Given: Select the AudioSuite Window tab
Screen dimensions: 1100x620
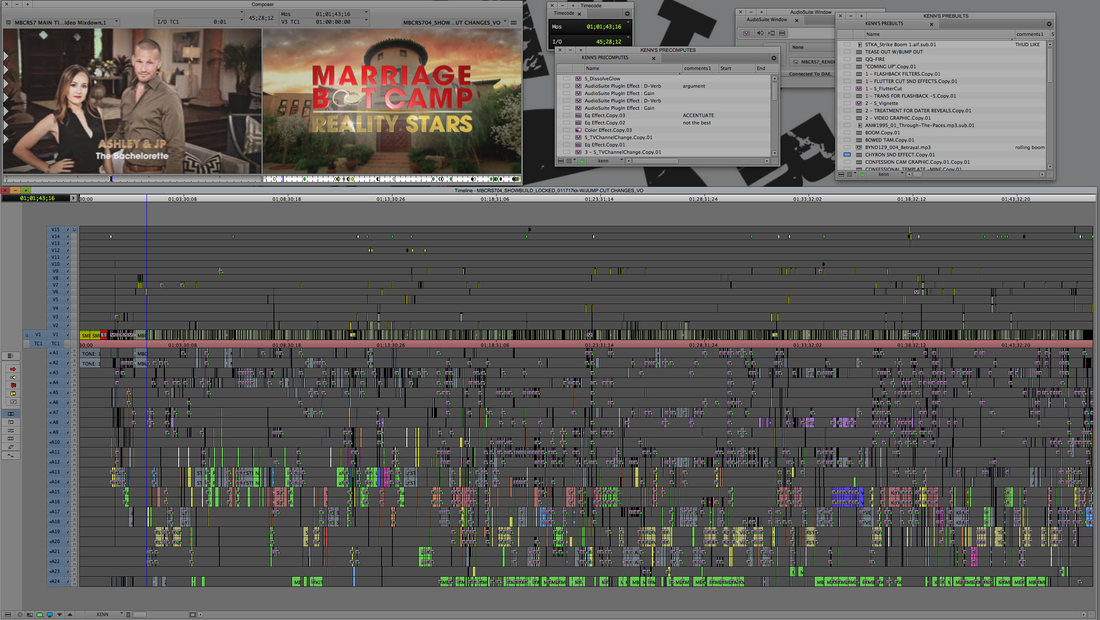Looking at the screenshot, I should (x=770, y=20).
